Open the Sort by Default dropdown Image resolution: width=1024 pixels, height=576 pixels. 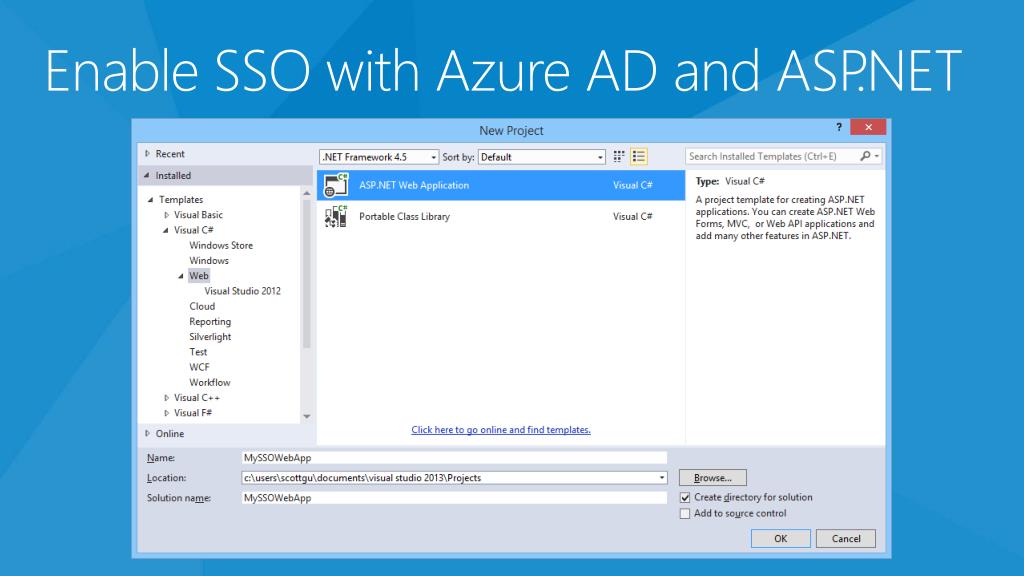point(541,157)
